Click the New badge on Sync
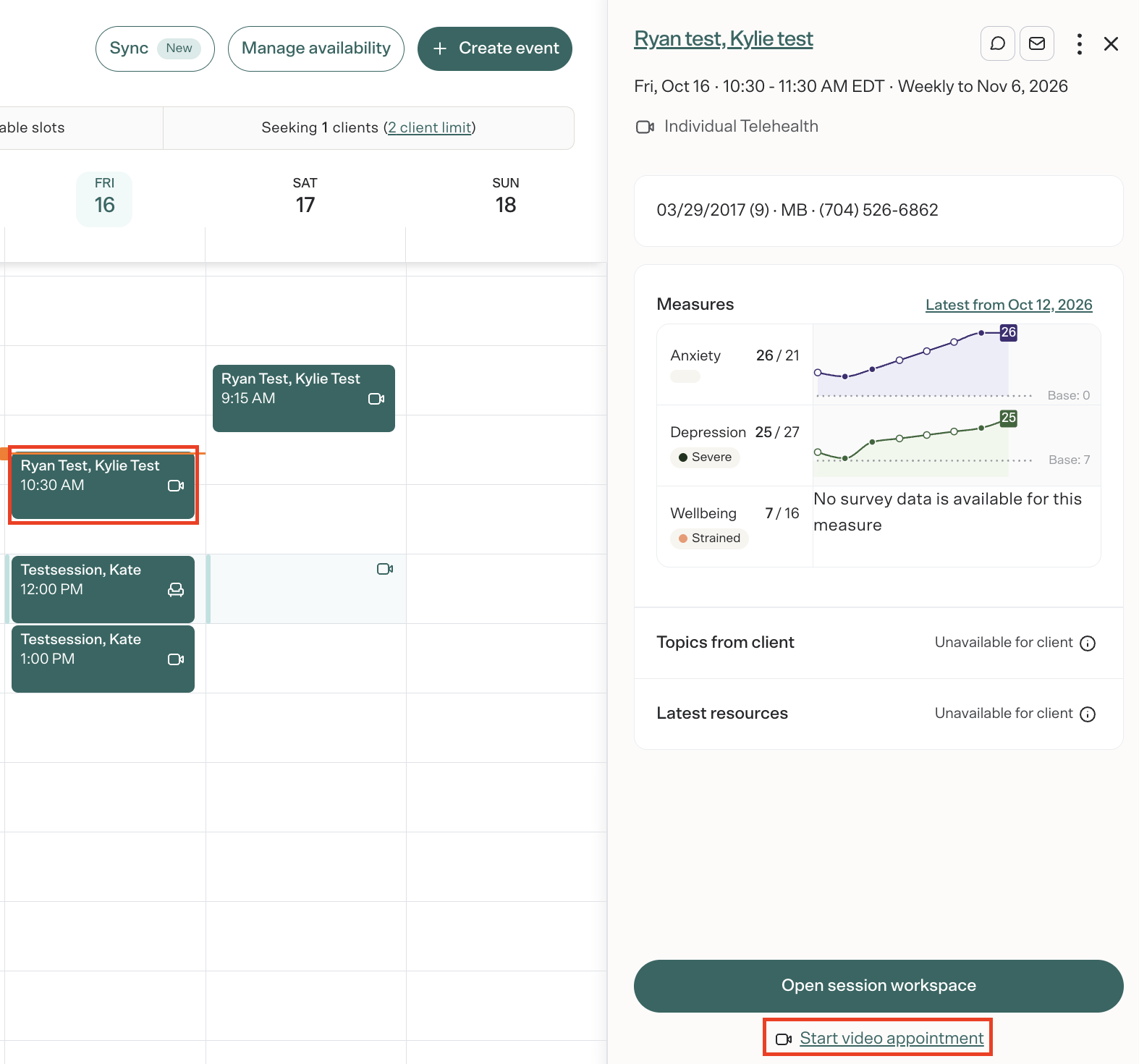The width and height of the screenshot is (1139, 1064). pos(179,48)
